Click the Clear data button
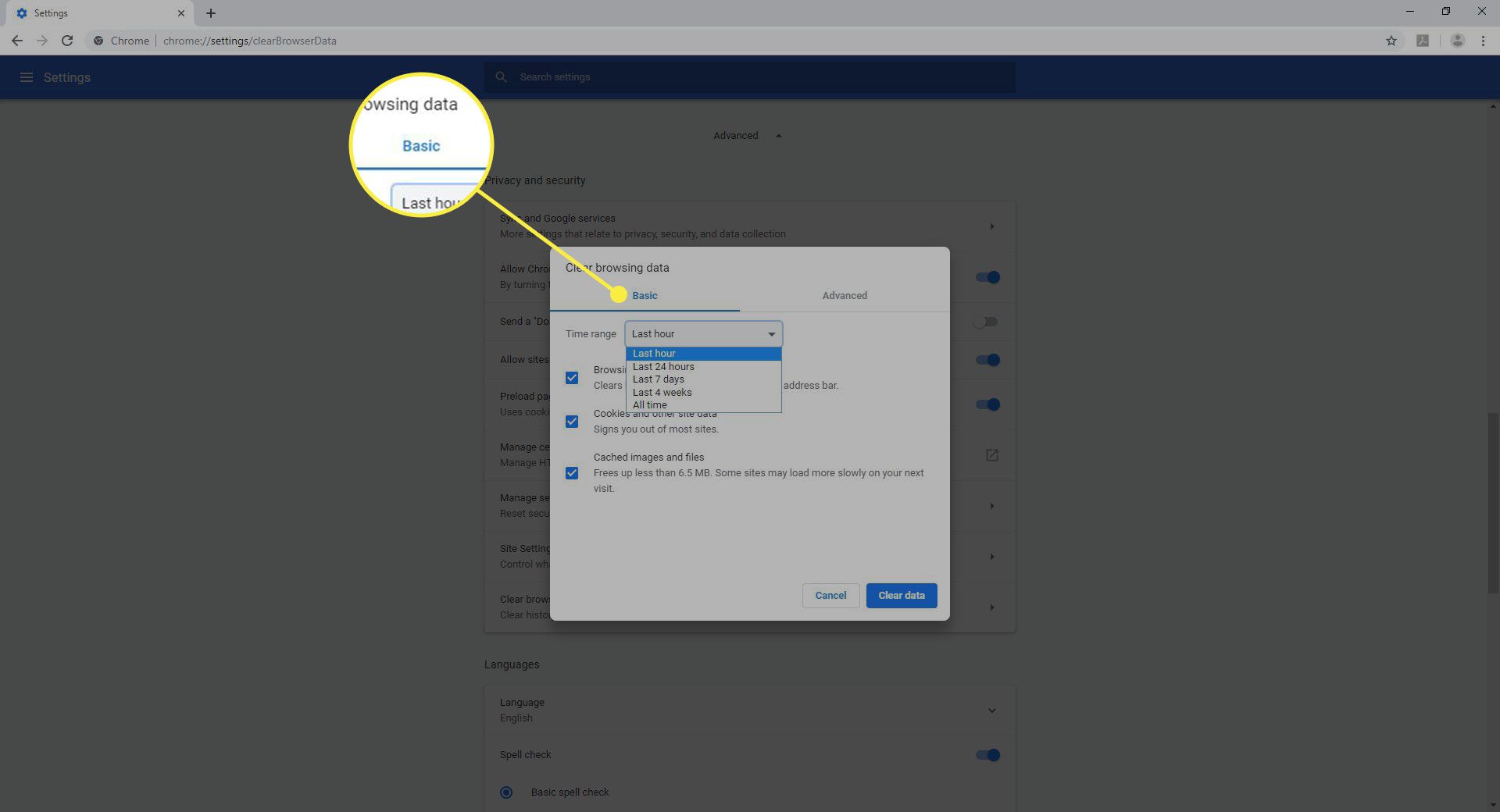Viewport: 1500px width, 812px height. click(902, 596)
